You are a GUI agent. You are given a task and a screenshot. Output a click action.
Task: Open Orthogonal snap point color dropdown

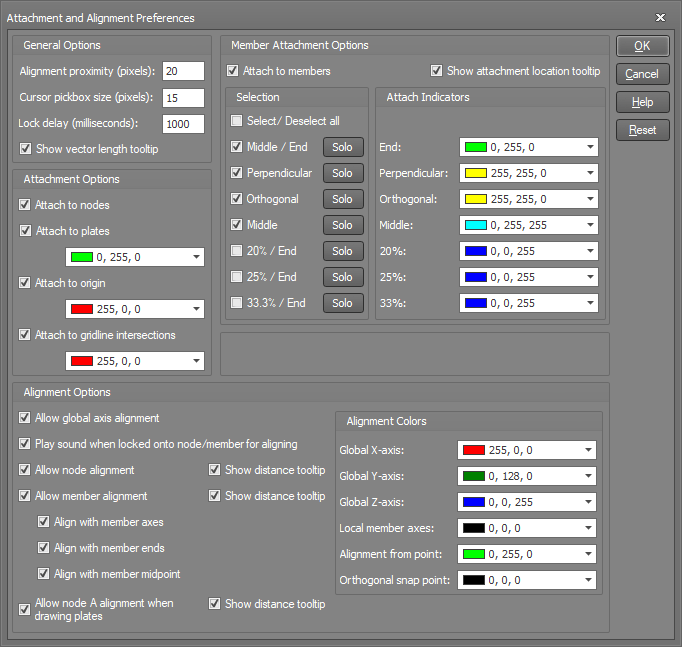pos(527,580)
